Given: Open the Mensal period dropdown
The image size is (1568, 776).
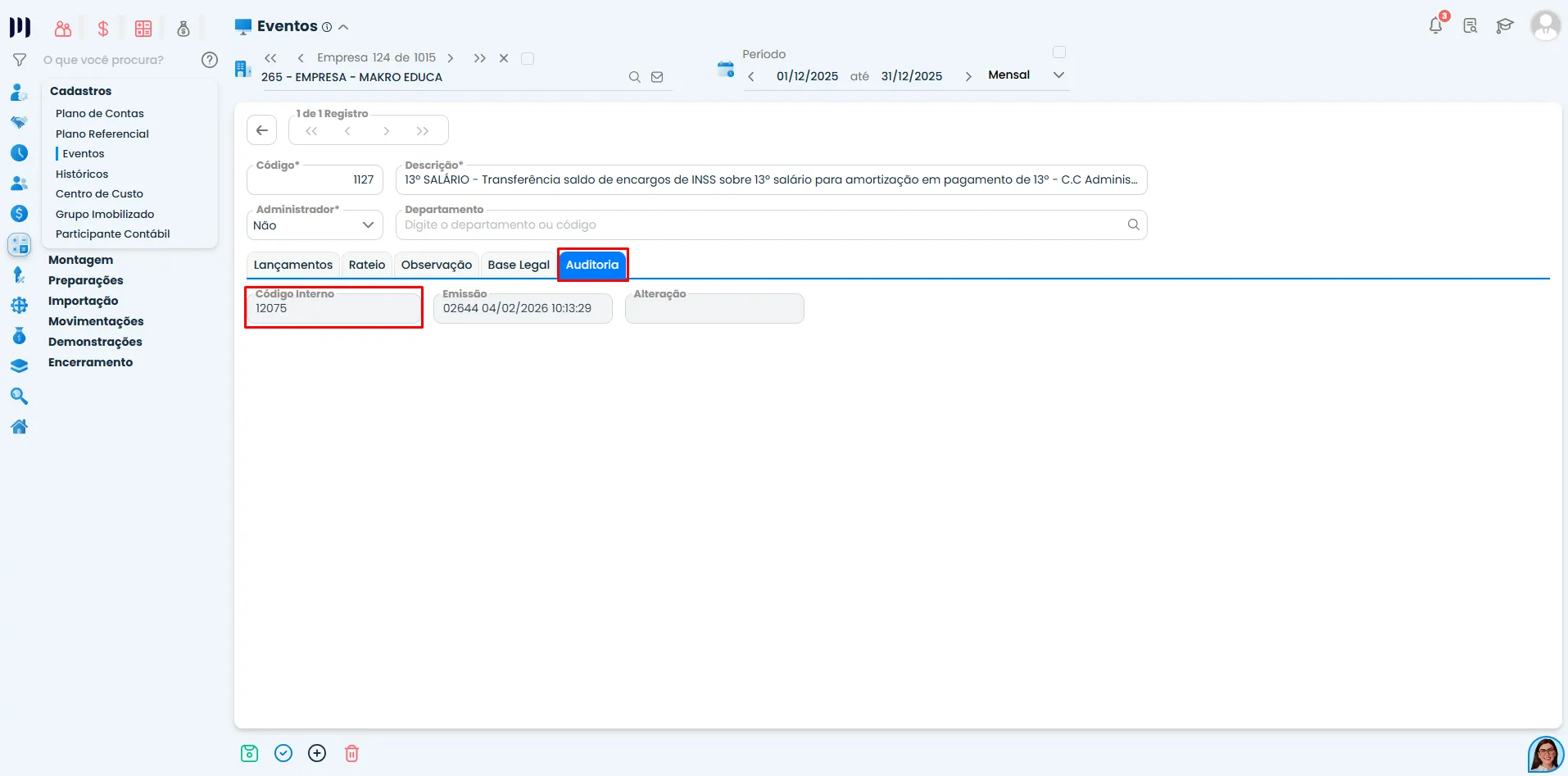Looking at the screenshot, I should coord(1026,75).
